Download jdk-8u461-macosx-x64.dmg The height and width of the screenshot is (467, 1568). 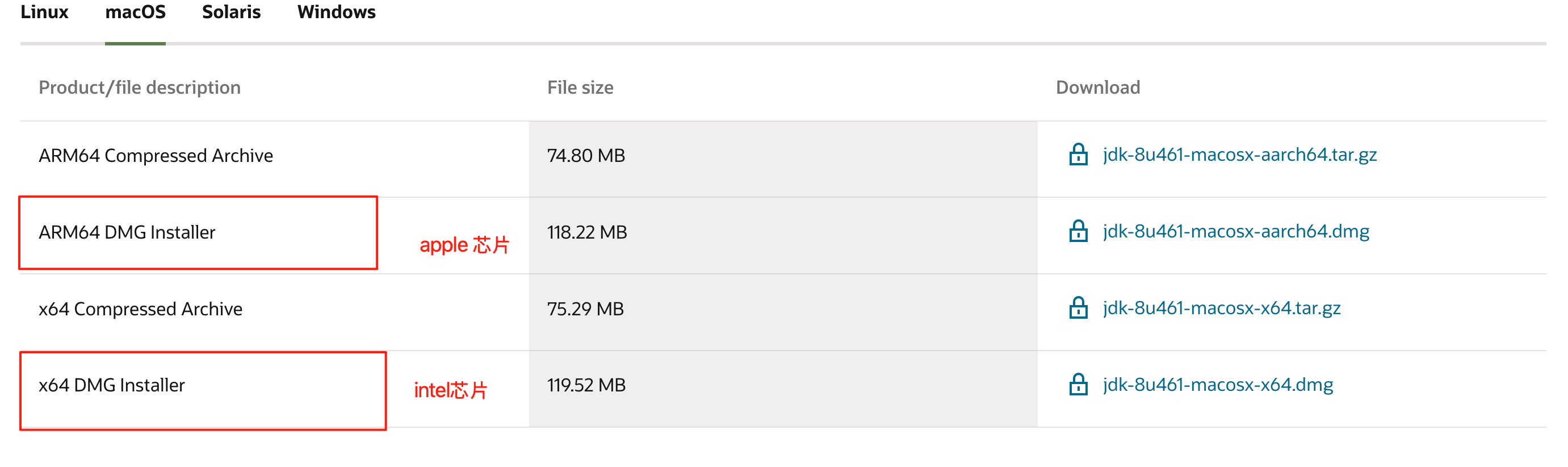[1217, 385]
